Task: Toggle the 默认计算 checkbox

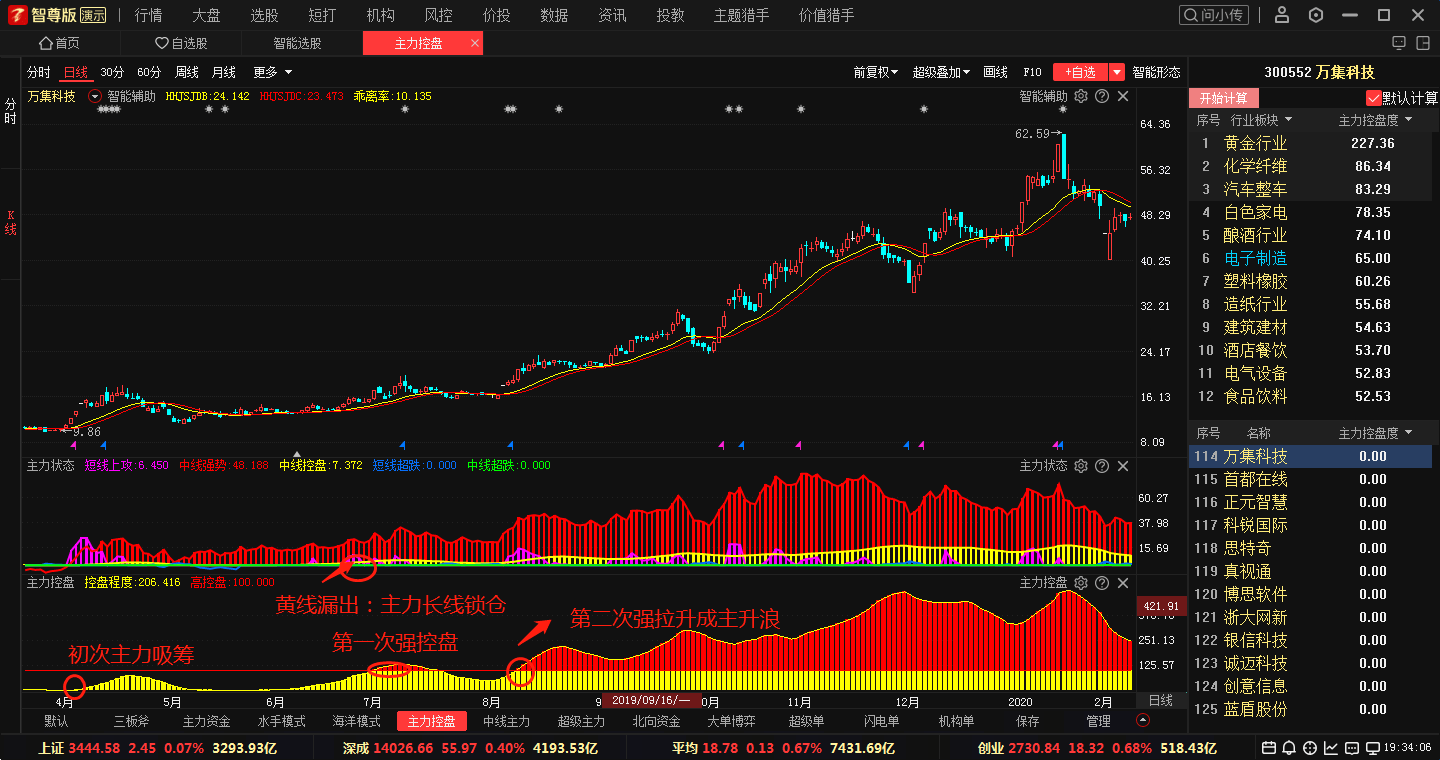Action: 1373,98
